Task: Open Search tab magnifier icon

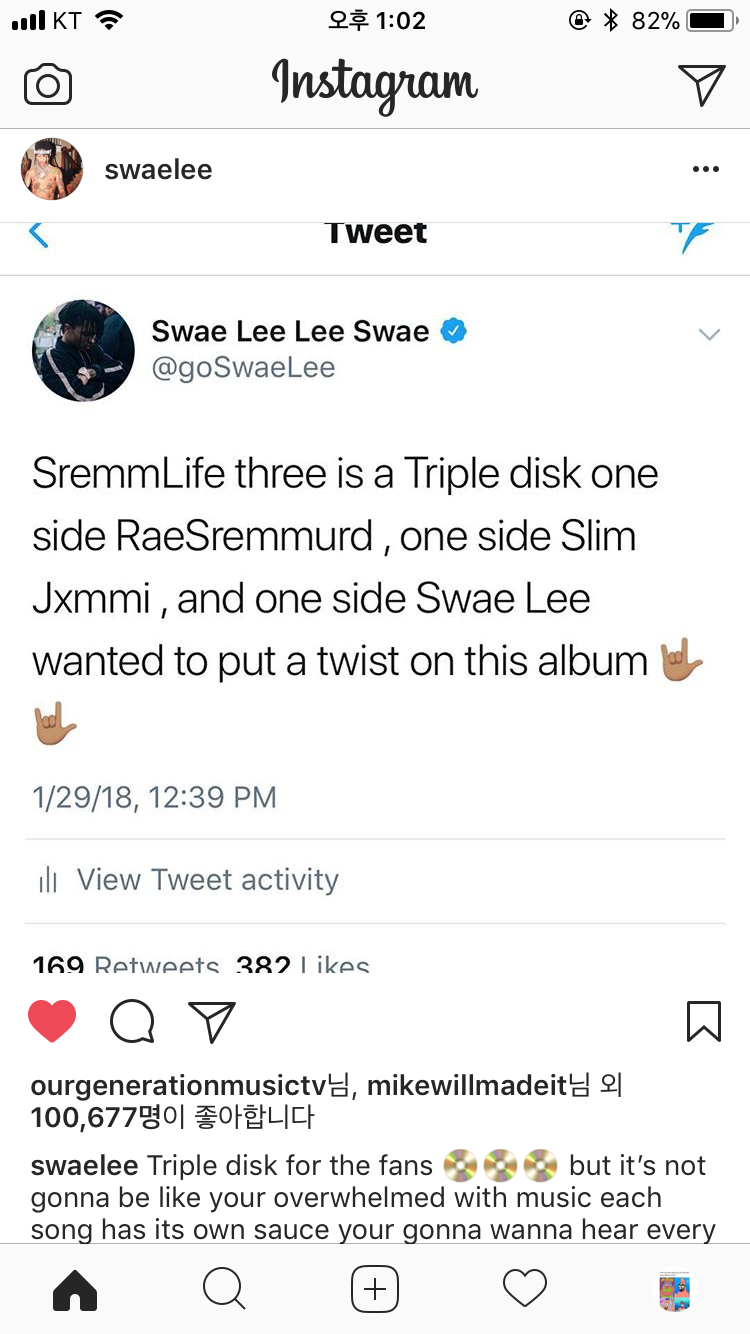Action: pos(224,1289)
